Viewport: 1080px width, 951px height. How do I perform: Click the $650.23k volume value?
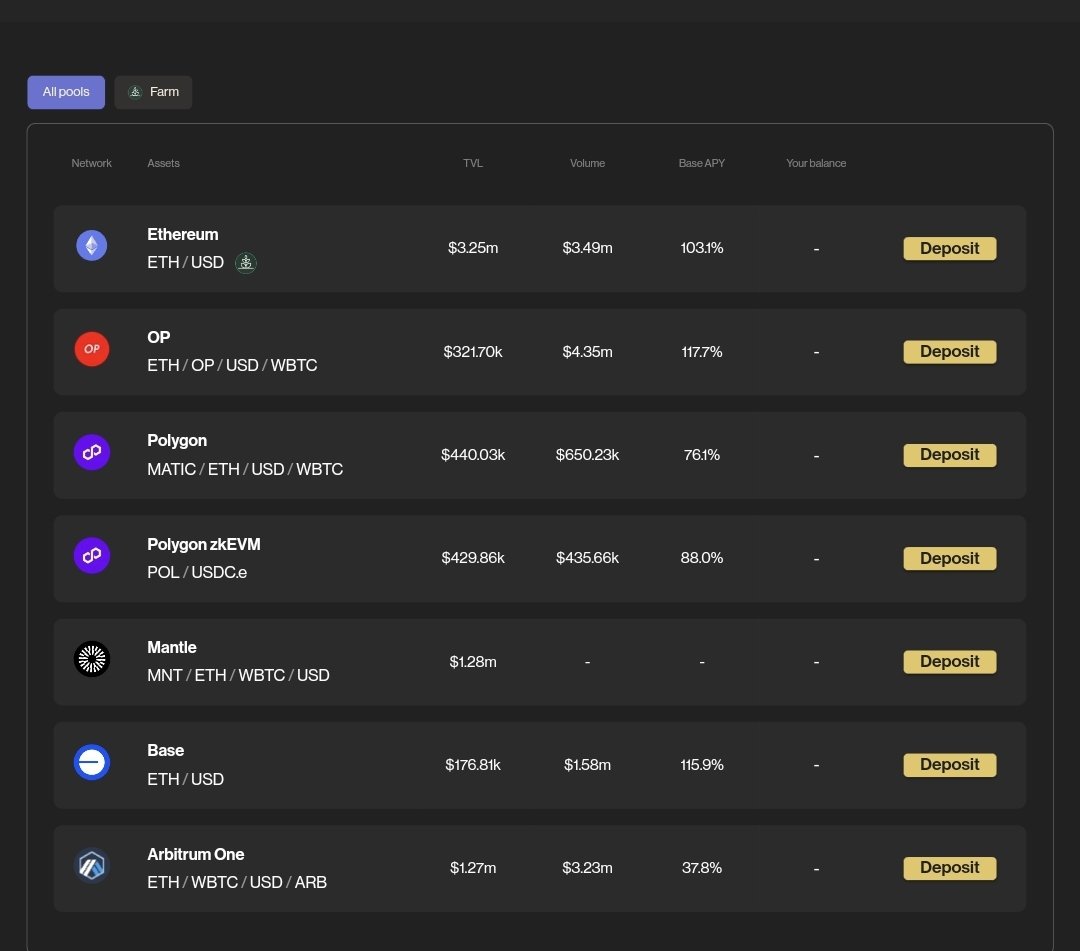point(588,455)
